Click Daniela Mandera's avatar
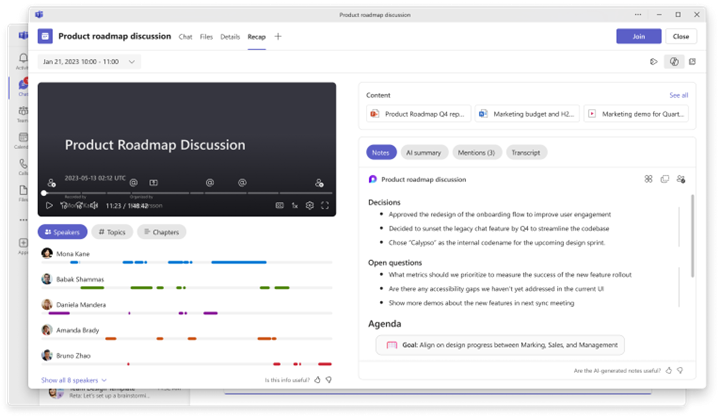Viewport: 720px width, 417px height. (x=47, y=304)
